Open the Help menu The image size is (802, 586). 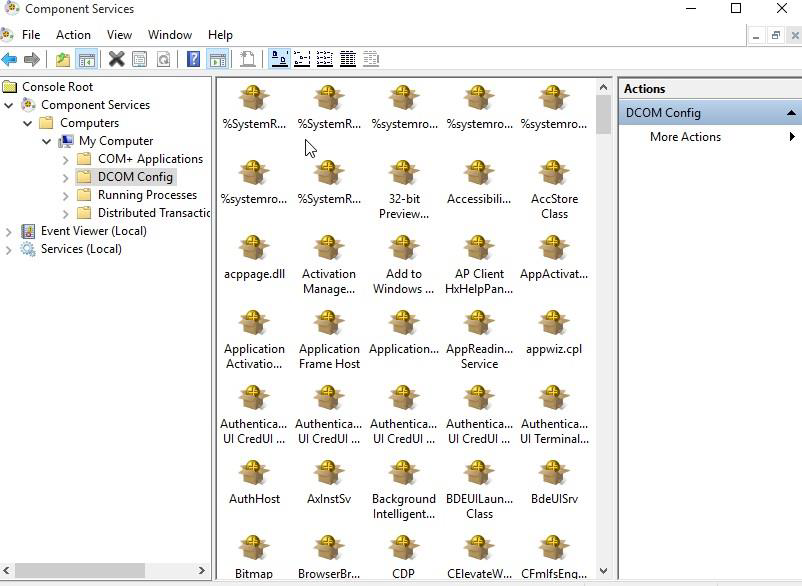pos(220,35)
